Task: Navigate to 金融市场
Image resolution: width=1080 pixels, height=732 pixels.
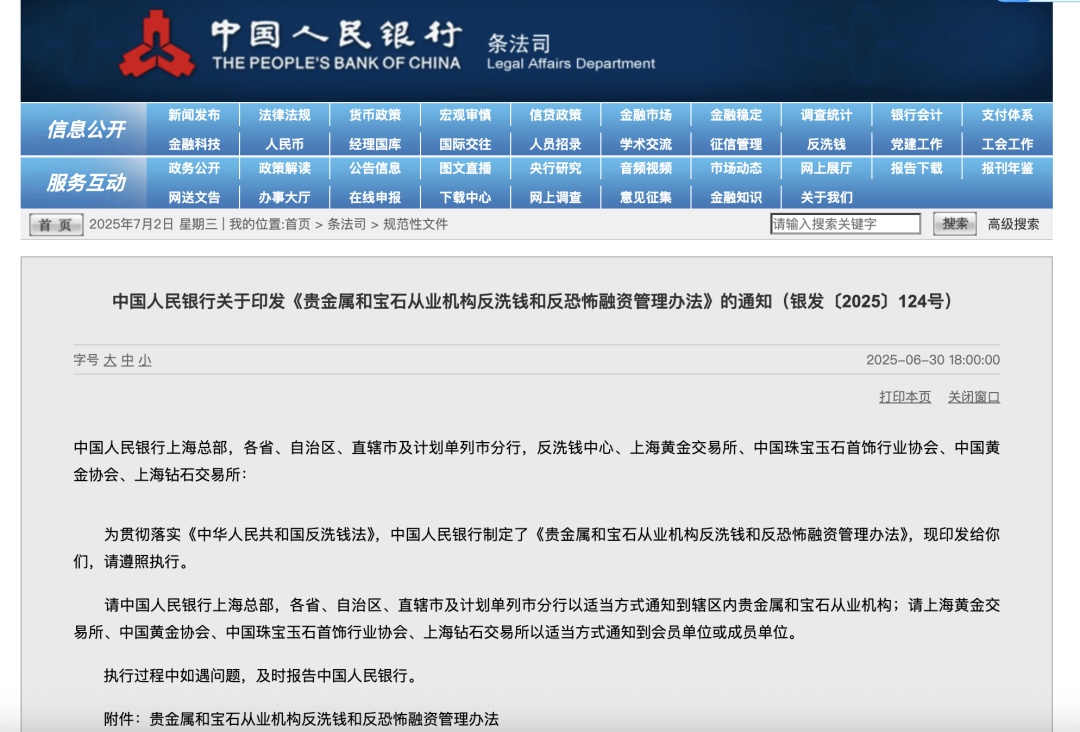Action: 645,115
